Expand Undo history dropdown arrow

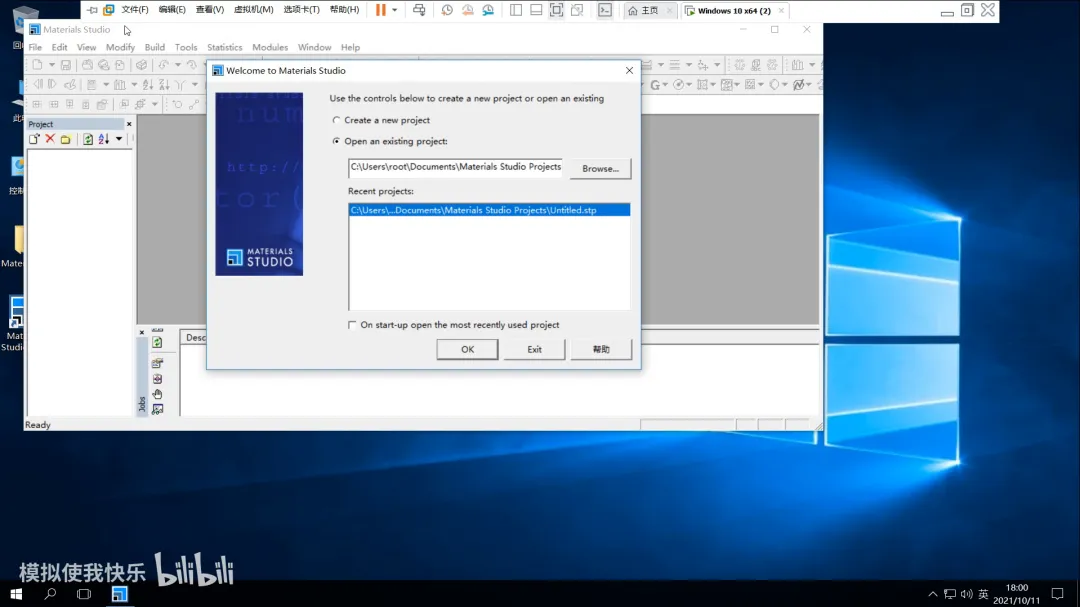click(178, 65)
